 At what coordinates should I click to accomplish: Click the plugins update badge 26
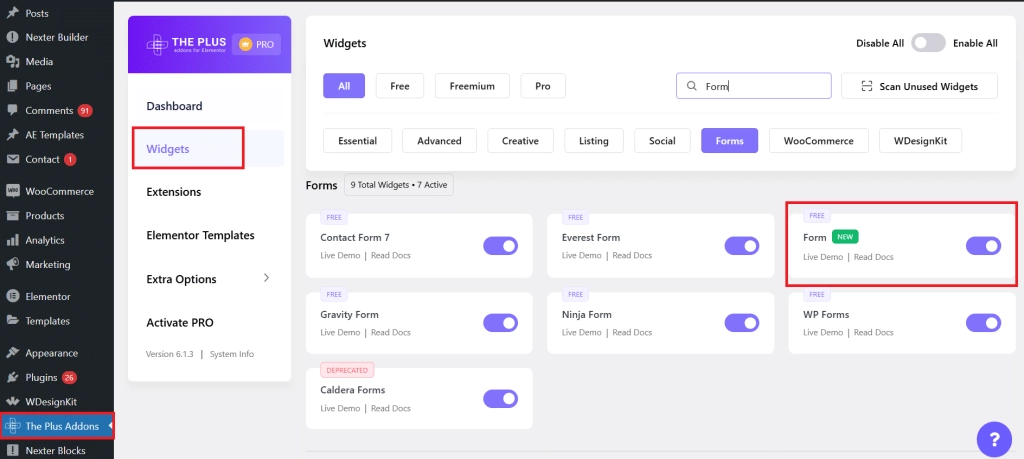69,377
